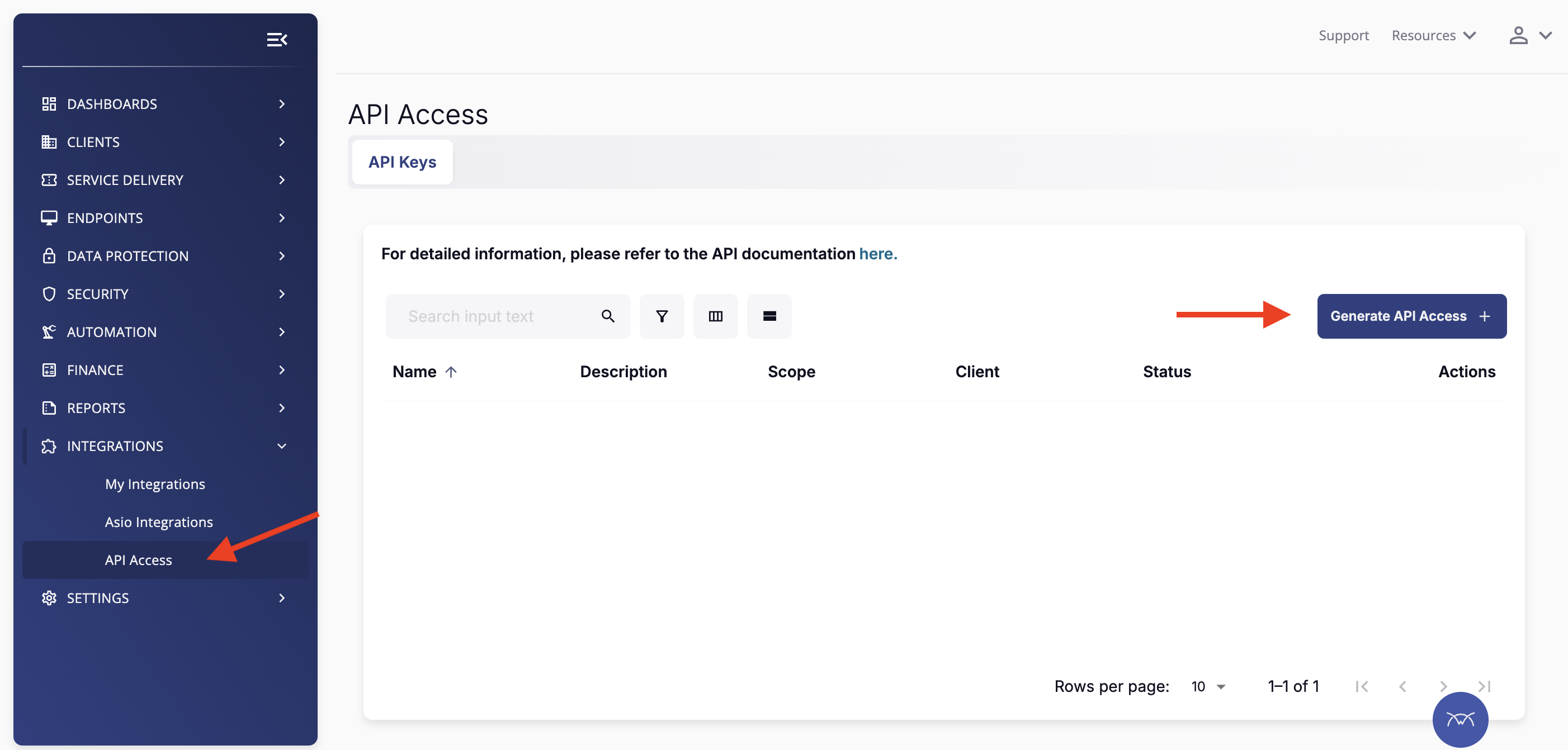Click the row density icon
Viewport: 1568px width, 750px height.
pos(769,316)
